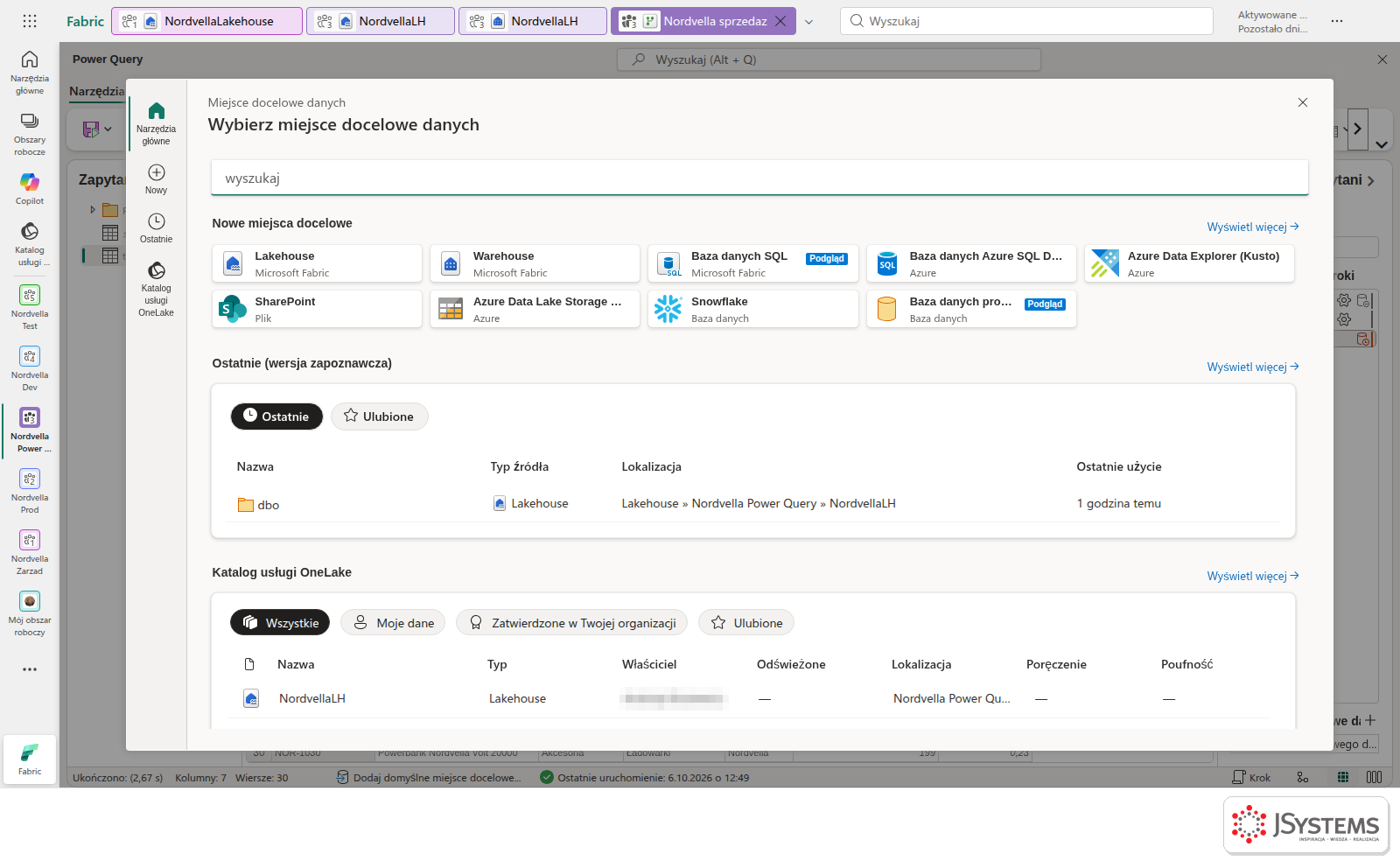This screenshot has width=1400, height=861.
Task: Filter recent list by Ulubione
Action: (379, 416)
